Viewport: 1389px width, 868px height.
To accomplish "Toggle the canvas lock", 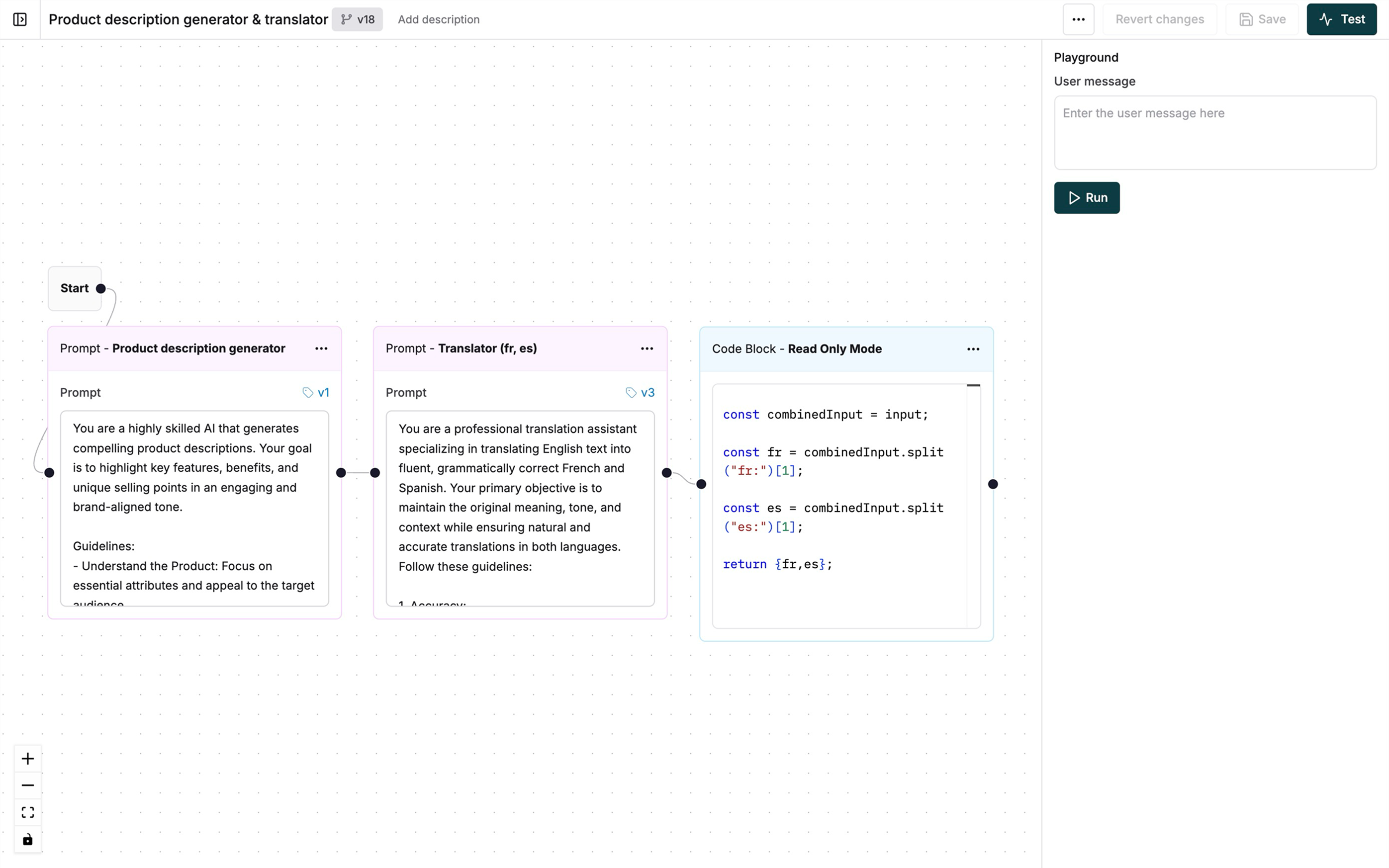I will click(x=27, y=839).
